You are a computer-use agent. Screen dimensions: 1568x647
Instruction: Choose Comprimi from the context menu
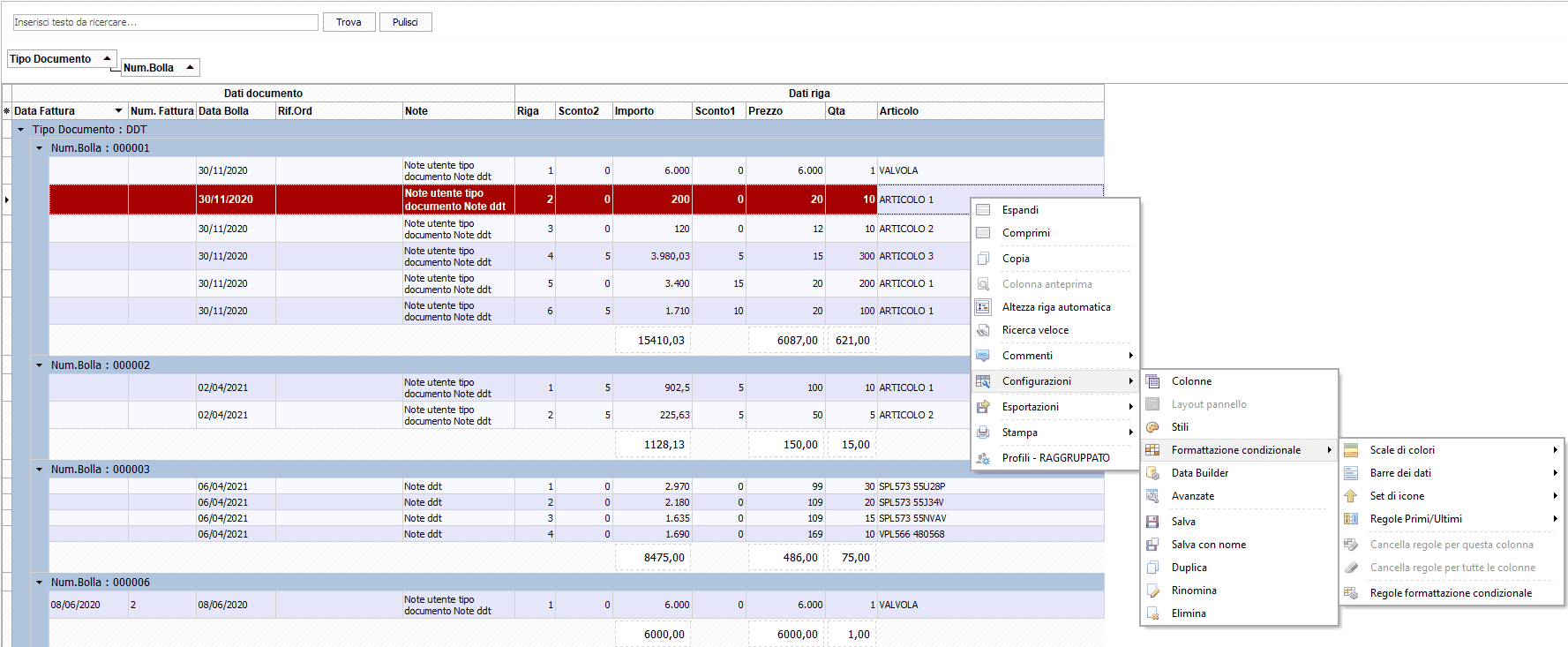(1055, 233)
